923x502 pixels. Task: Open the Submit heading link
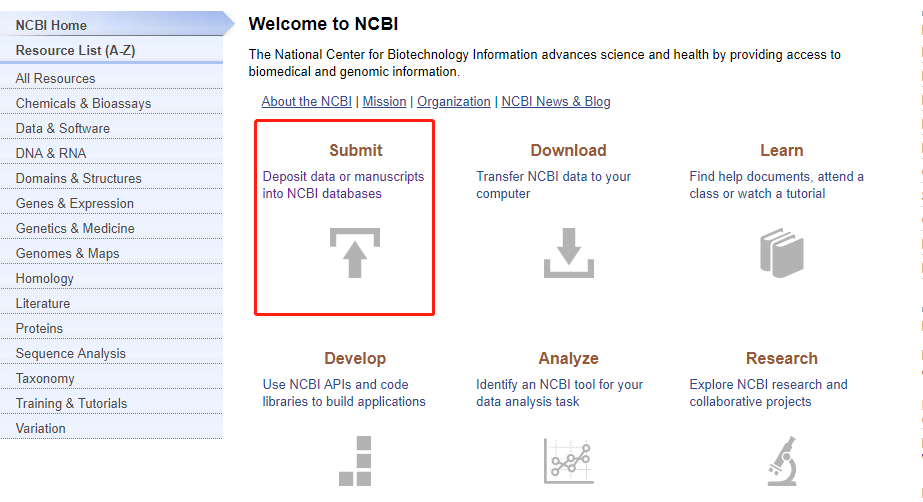click(x=356, y=150)
